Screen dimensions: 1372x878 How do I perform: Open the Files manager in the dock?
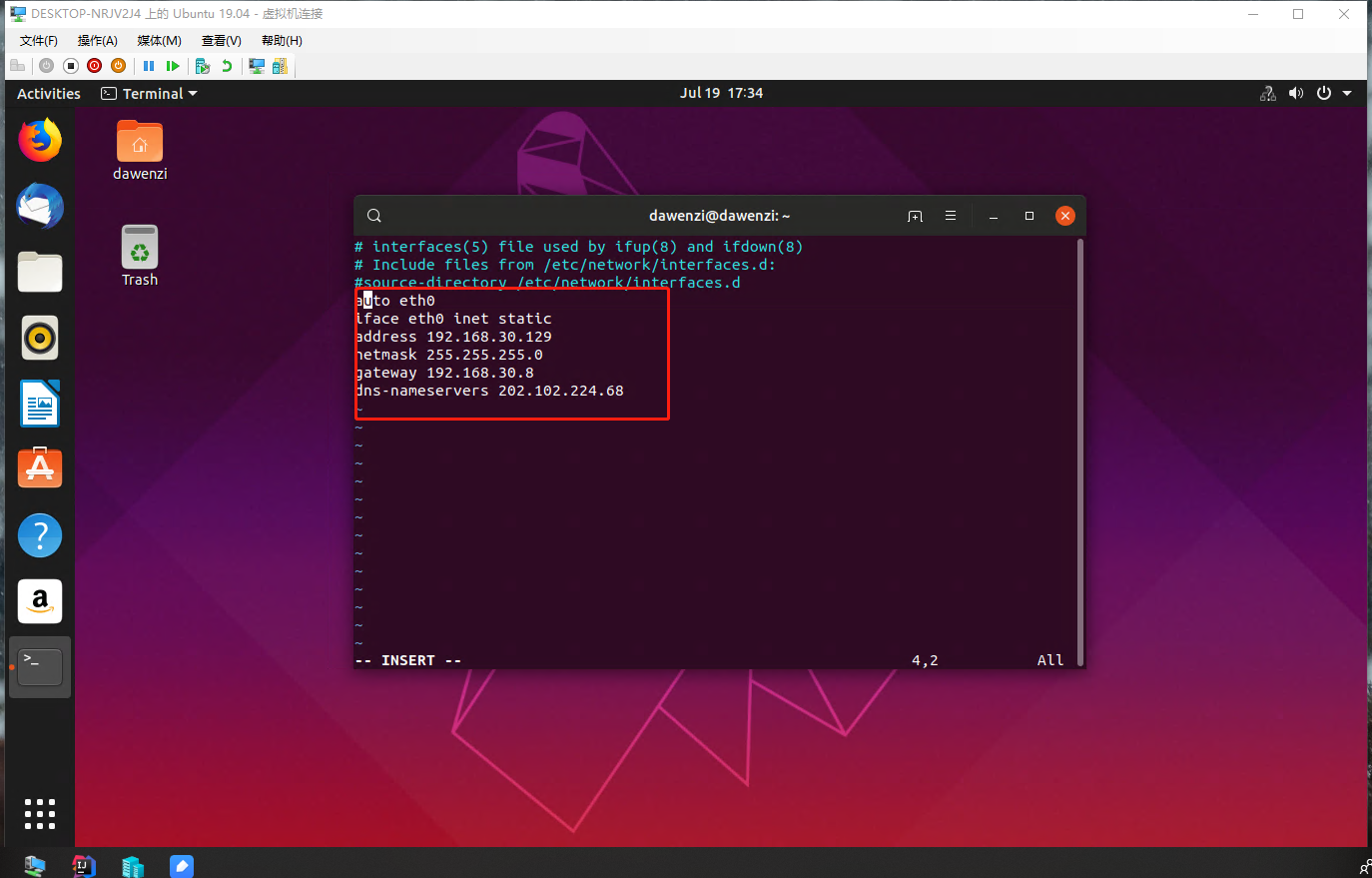click(40, 272)
